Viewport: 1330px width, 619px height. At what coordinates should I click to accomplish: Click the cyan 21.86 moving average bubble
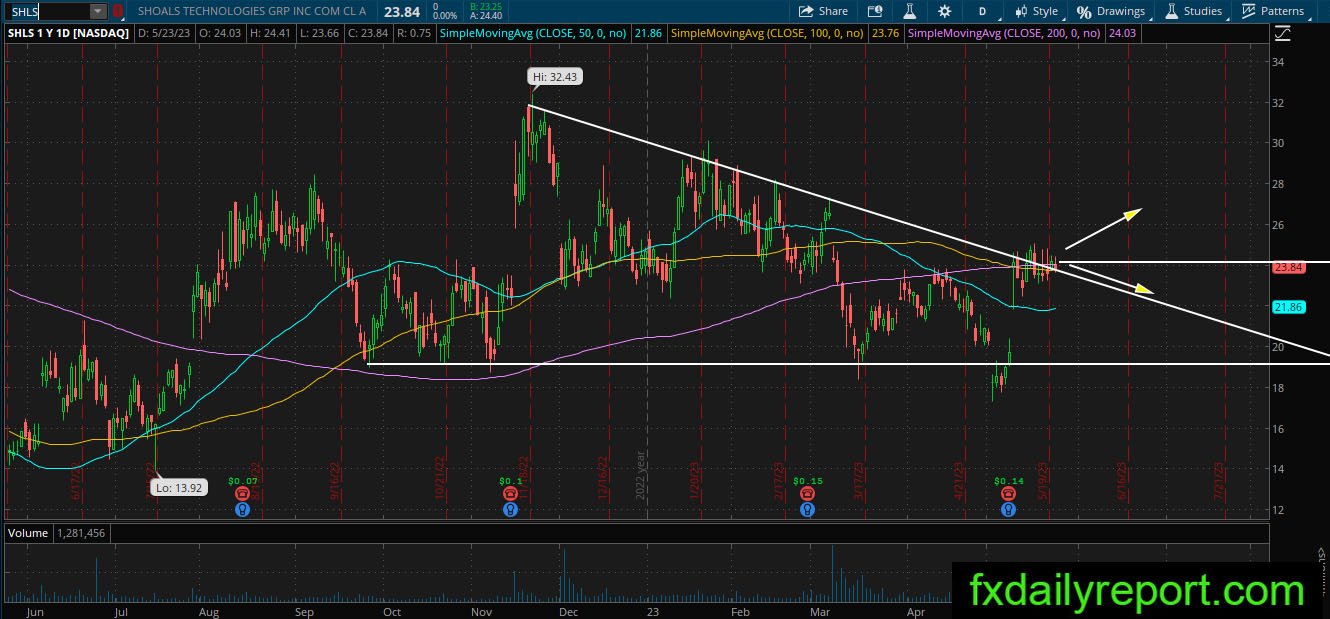click(x=1287, y=308)
